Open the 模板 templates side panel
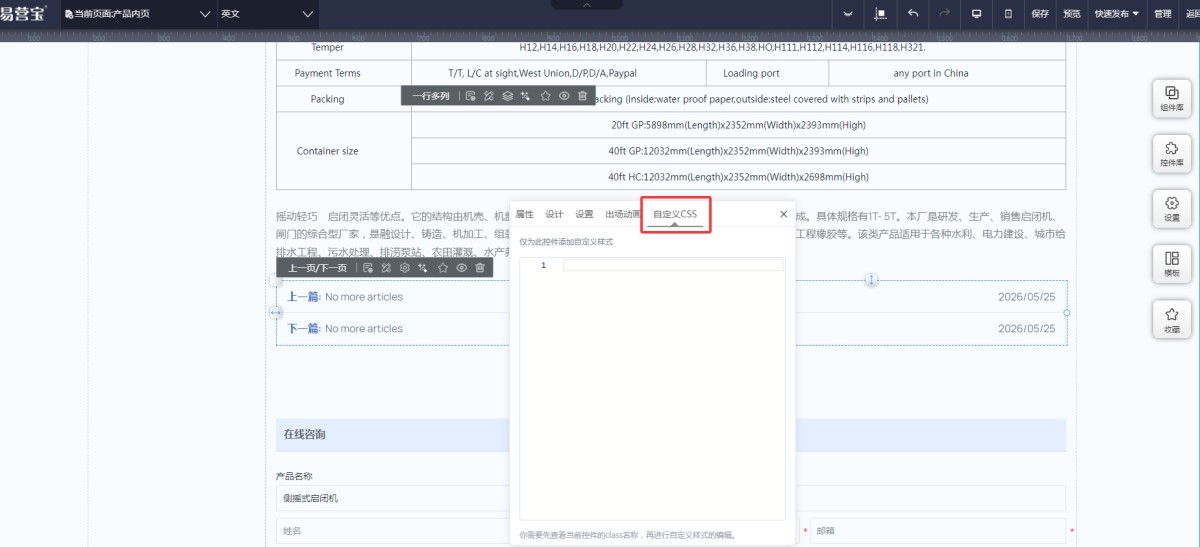The height and width of the screenshot is (547, 1200). point(1172,263)
